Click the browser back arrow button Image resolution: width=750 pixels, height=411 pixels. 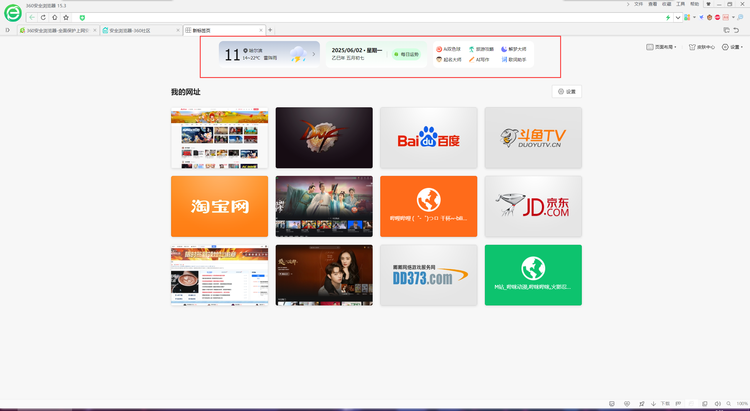pos(31,17)
